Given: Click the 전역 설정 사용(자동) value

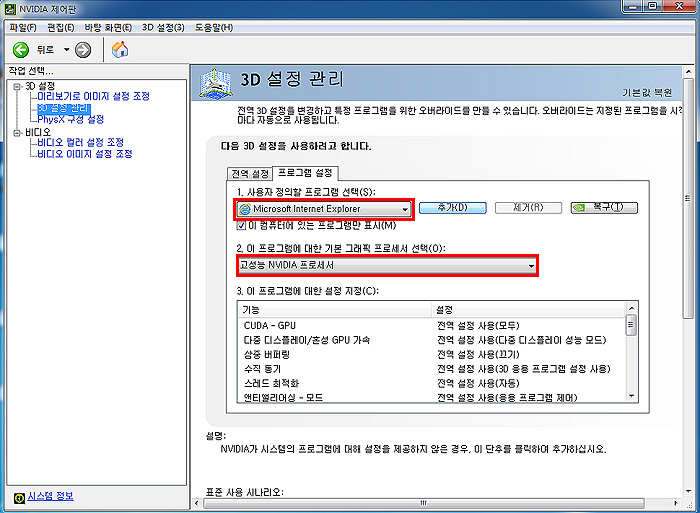Looking at the screenshot, I should coord(478,383).
